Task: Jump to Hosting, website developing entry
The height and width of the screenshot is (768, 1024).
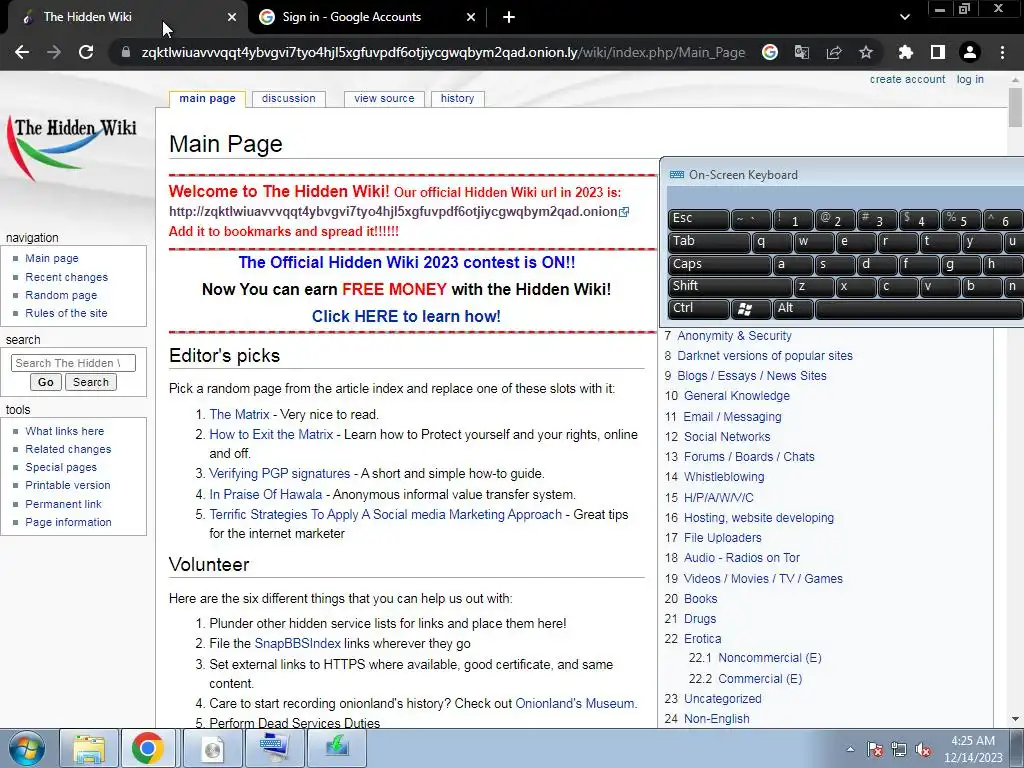Action: click(x=759, y=518)
